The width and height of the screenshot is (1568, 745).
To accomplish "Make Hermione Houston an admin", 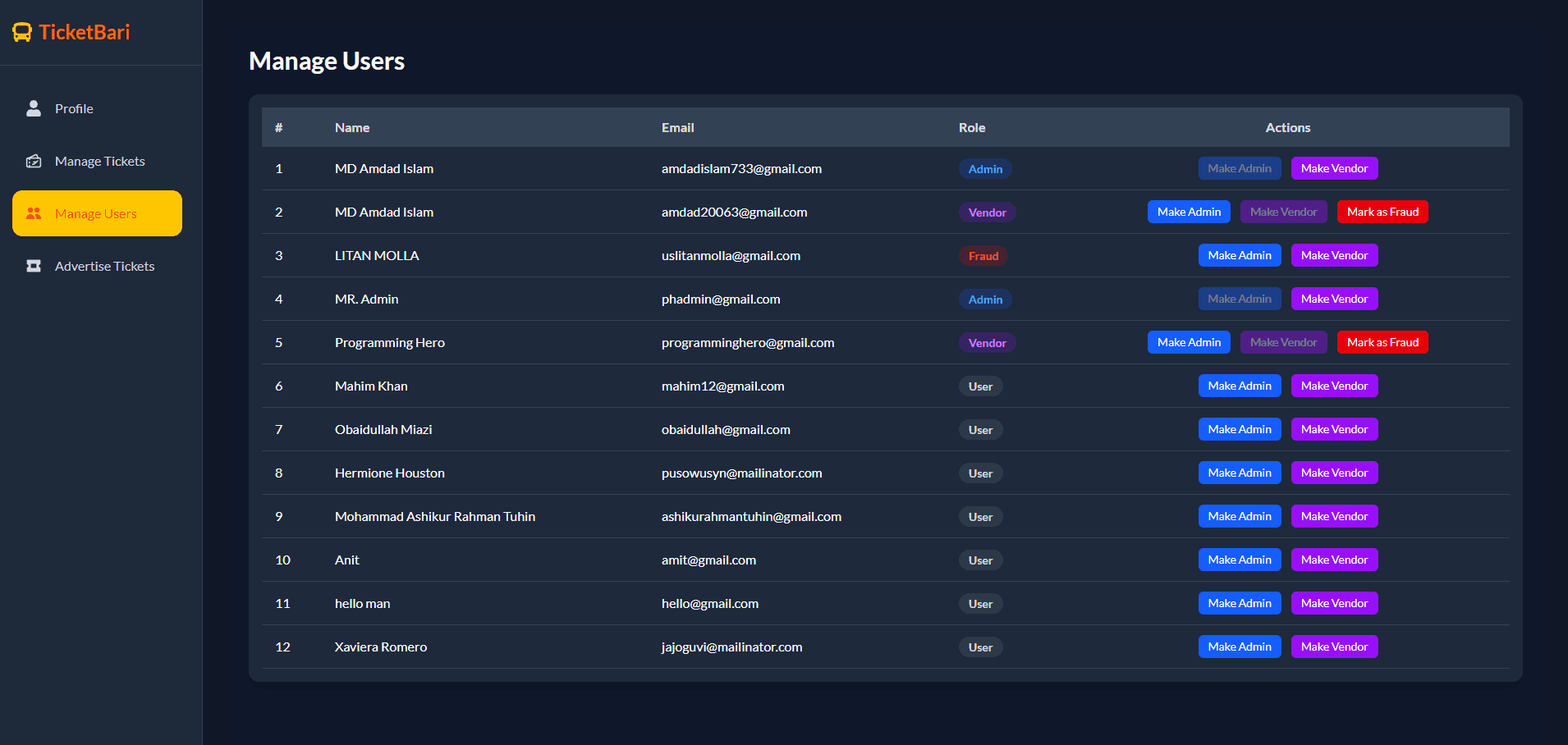I will [x=1240, y=473].
